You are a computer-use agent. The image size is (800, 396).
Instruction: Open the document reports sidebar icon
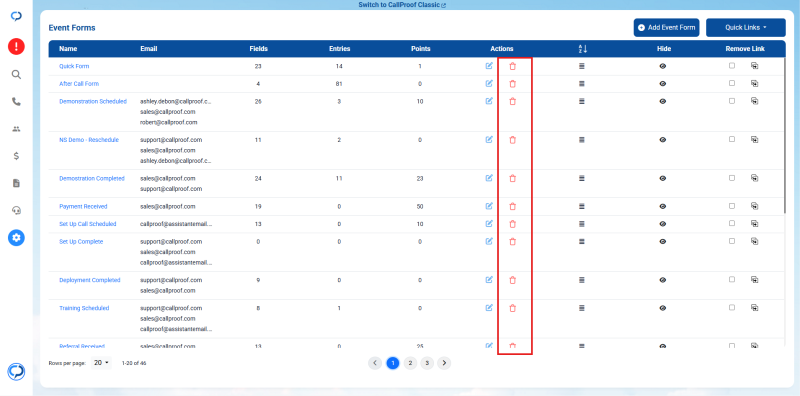coord(16,183)
